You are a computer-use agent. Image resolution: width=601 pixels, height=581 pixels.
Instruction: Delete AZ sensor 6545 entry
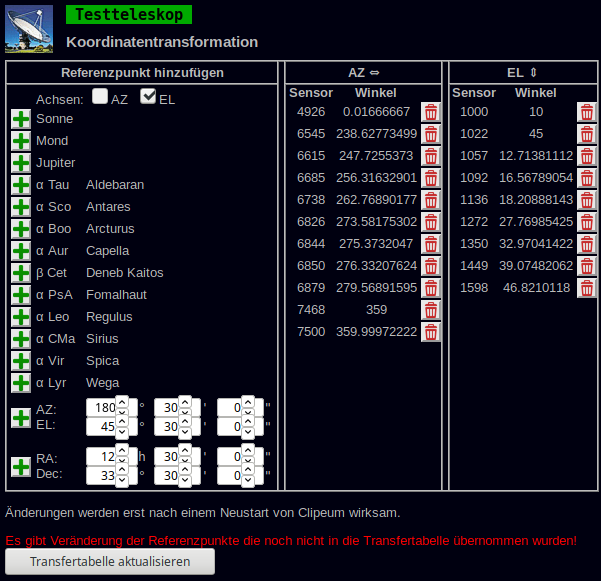click(x=431, y=134)
